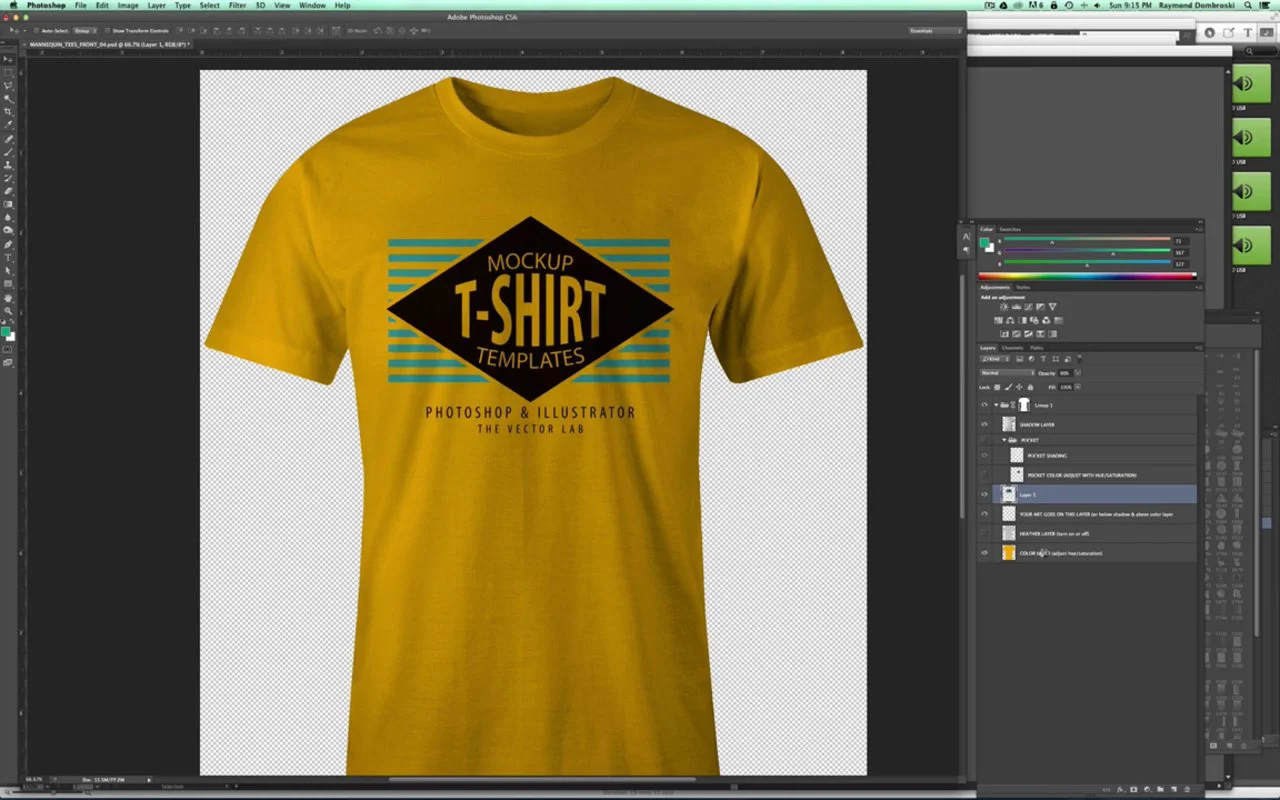Screen dimensions: 1280x800
Task: Select the Dodge tool
Action: click(8, 230)
